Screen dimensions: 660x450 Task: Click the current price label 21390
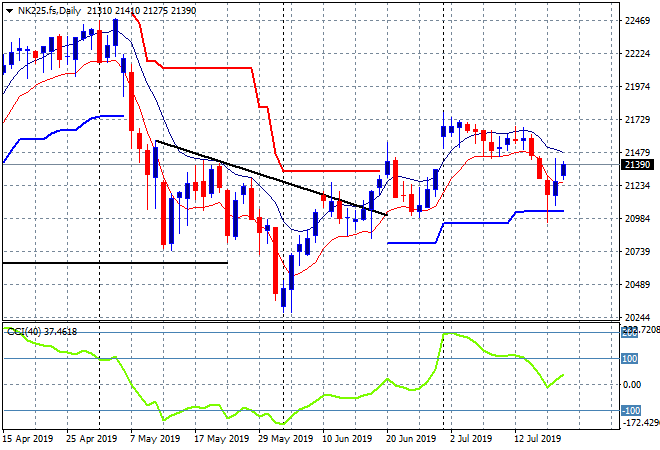click(637, 165)
